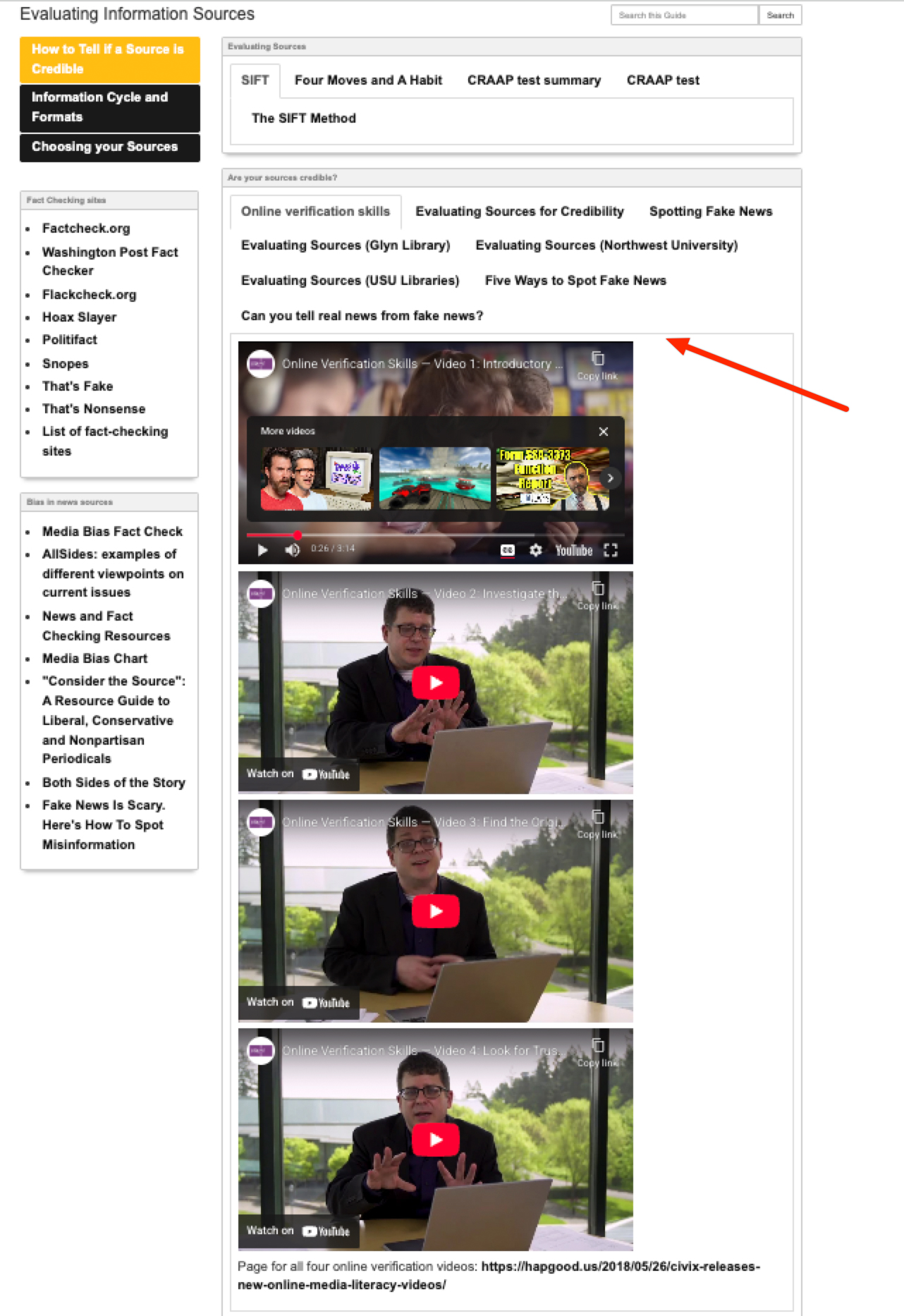Click Watch on YouTube for Video 2
904x1316 pixels.
pyautogui.click(x=298, y=774)
